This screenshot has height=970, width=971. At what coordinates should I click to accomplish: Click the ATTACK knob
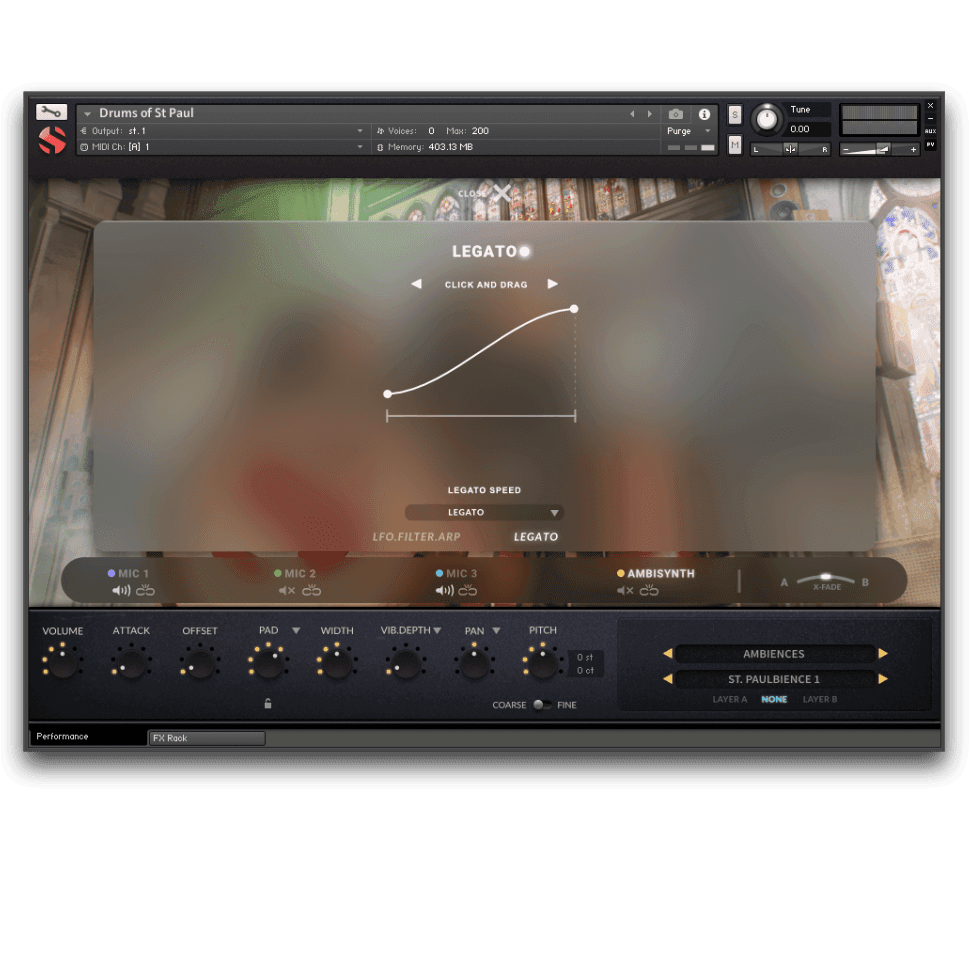[x=131, y=662]
